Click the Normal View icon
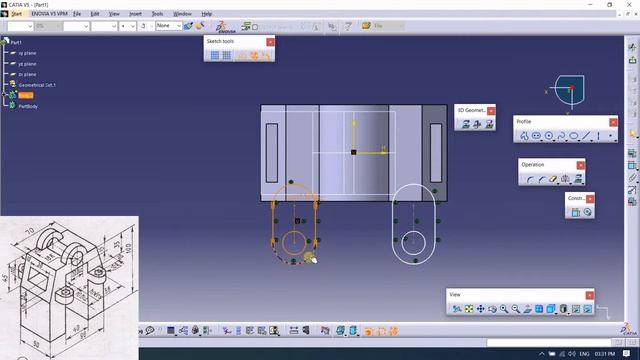 click(x=527, y=309)
